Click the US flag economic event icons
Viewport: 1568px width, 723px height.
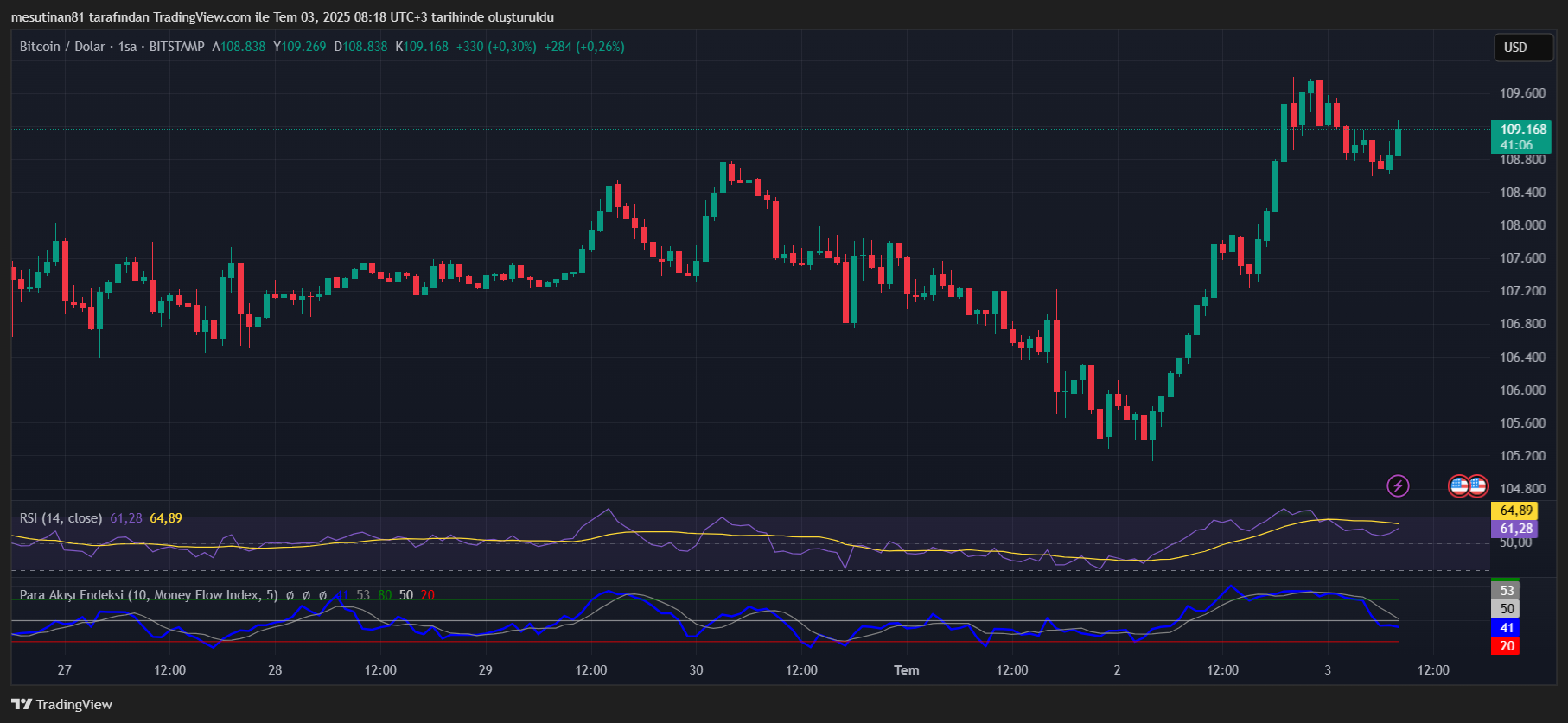(x=1468, y=486)
